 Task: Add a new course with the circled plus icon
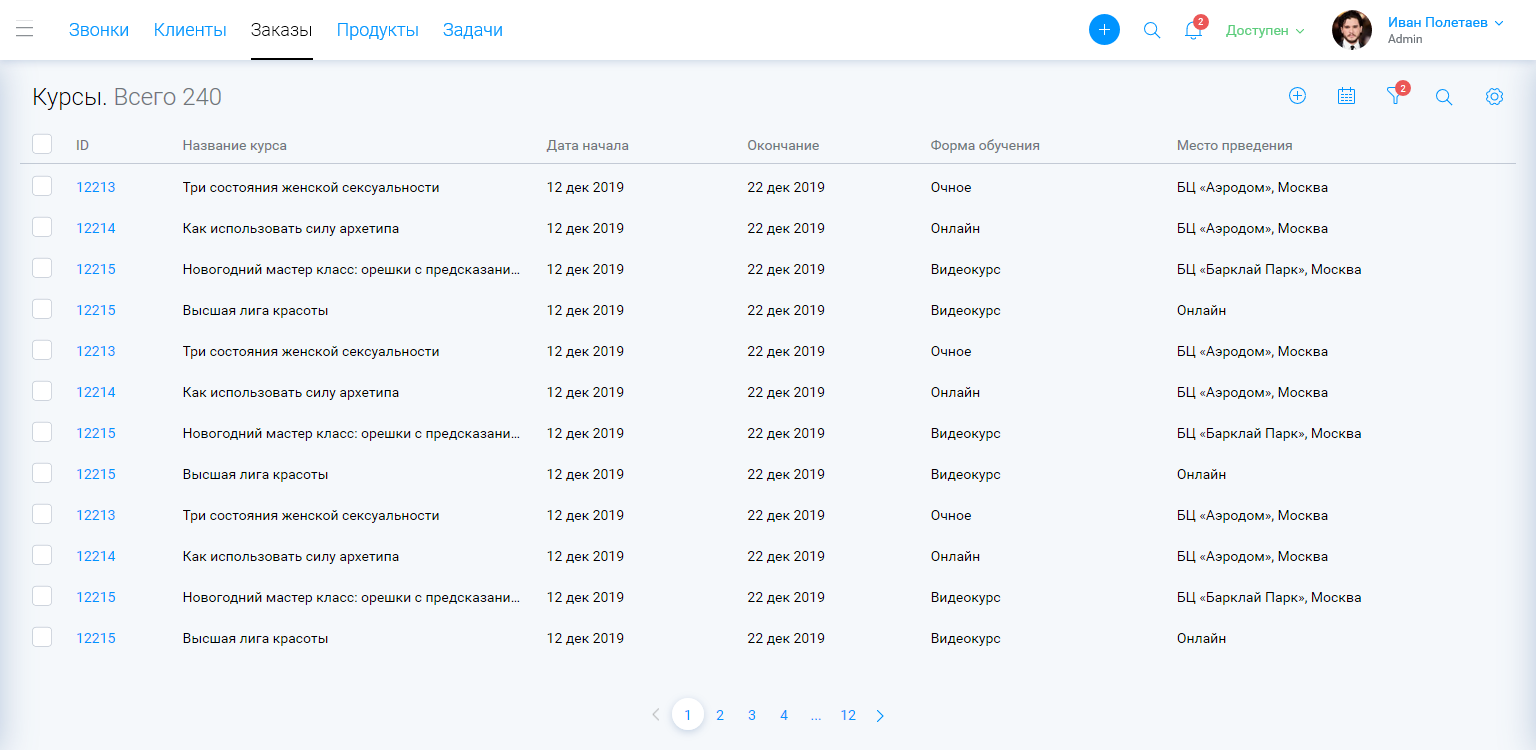coord(1297,96)
